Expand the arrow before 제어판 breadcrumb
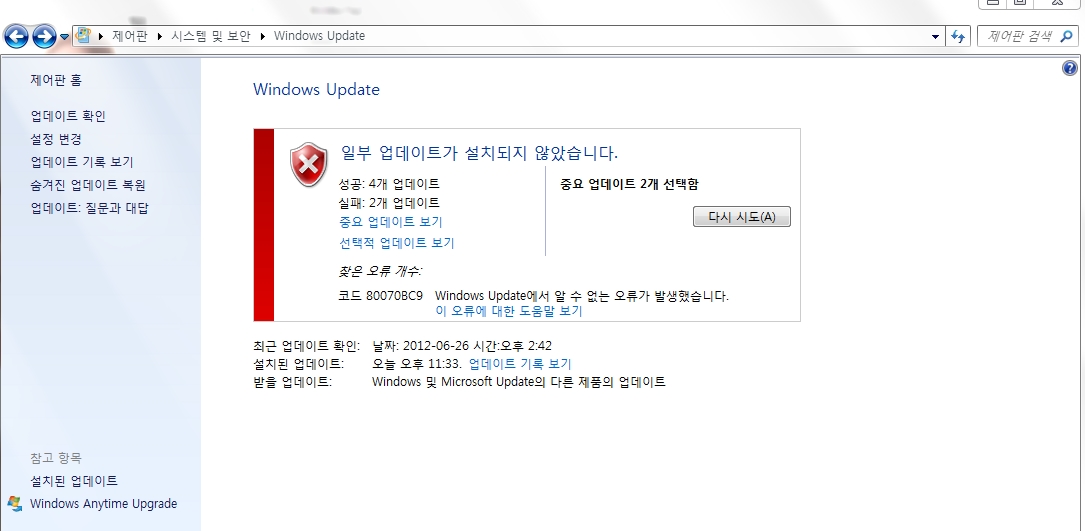 point(101,36)
